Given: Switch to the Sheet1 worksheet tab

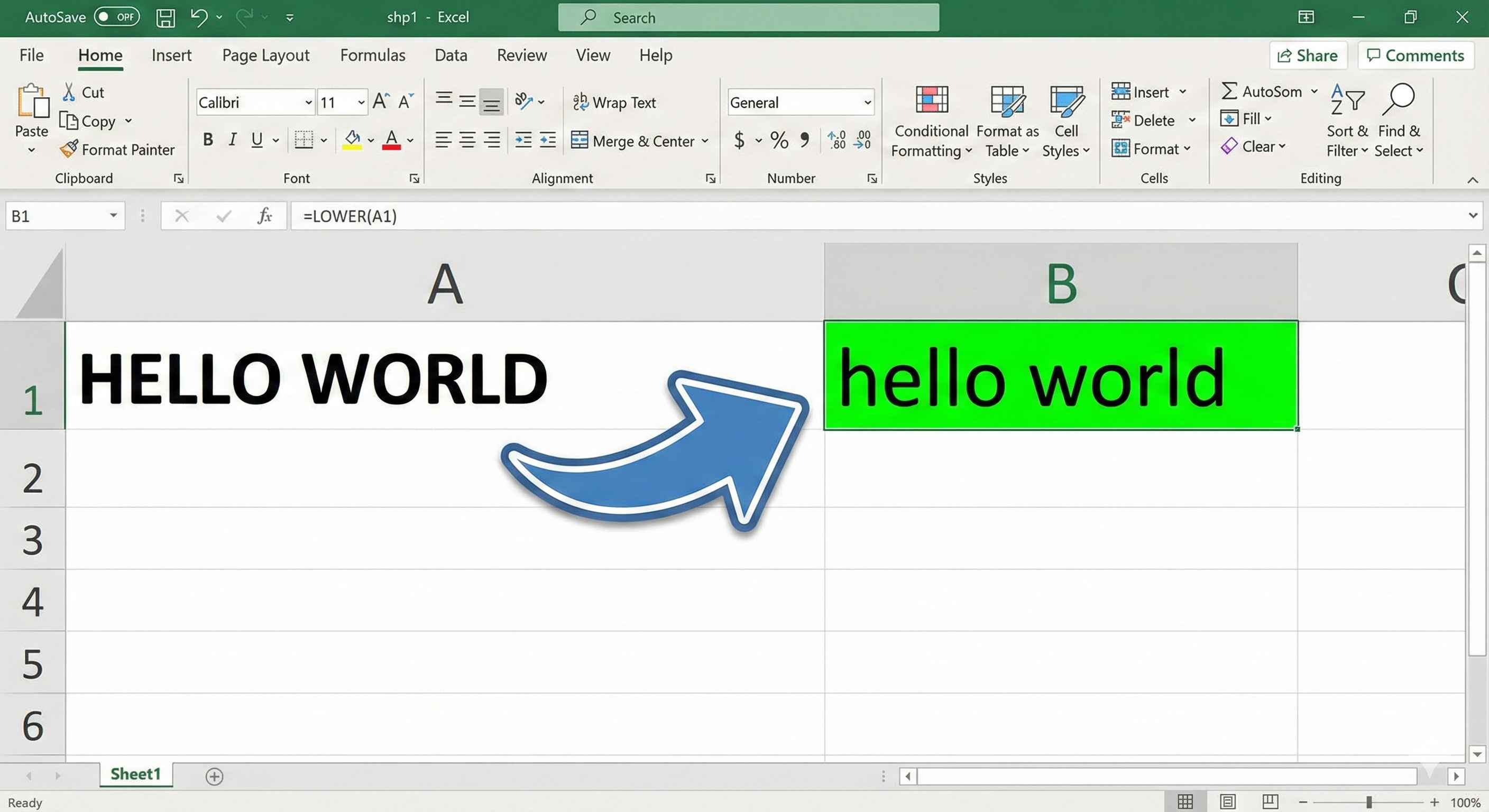Looking at the screenshot, I should click(x=135, y=774).
